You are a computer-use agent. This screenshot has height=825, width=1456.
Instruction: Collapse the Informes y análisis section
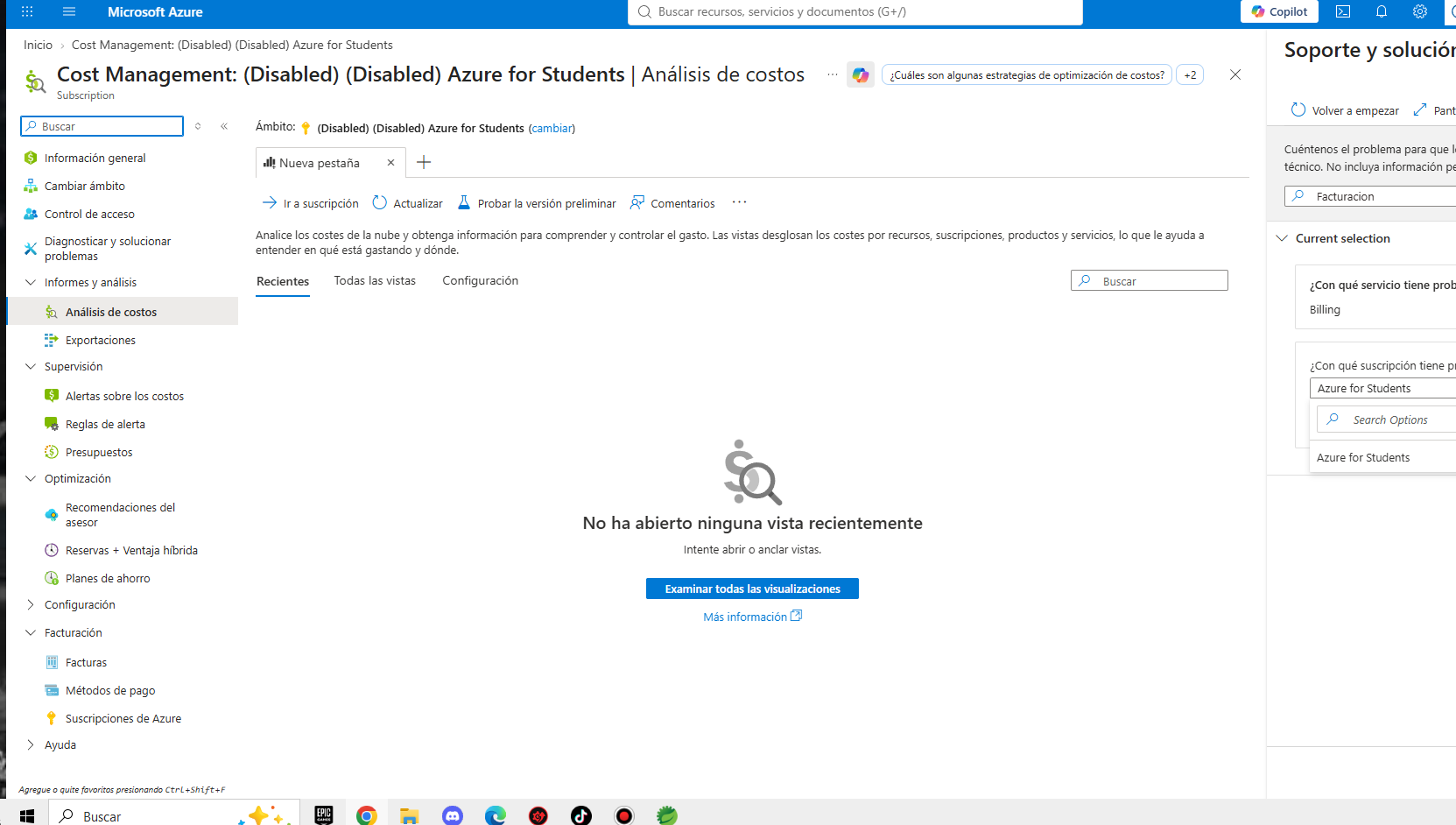click(x=31, y=283)
